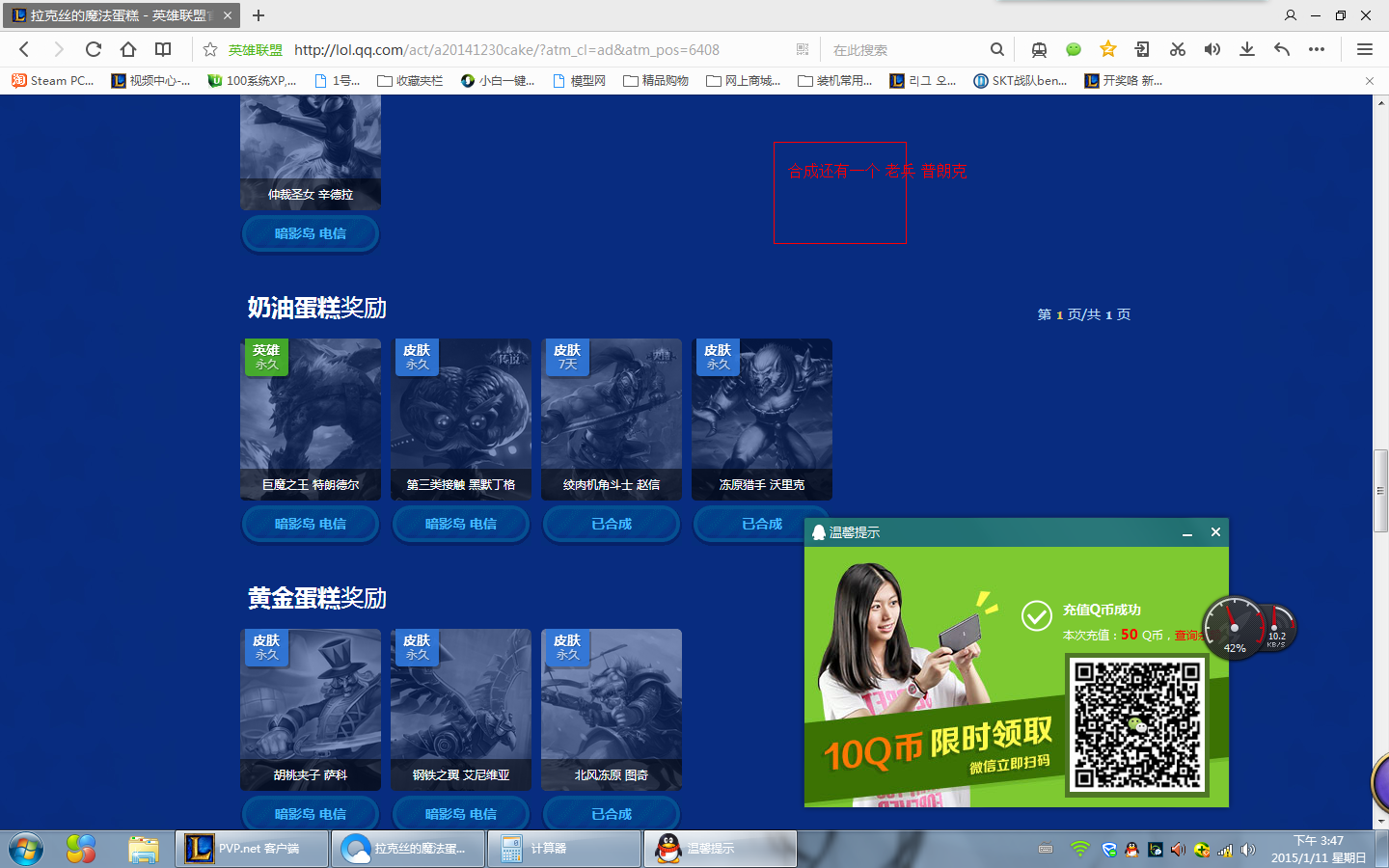Open the 开奖咯 bookmark
The width and height of the screenshot is (1389, 868).
pos(1124,81)
